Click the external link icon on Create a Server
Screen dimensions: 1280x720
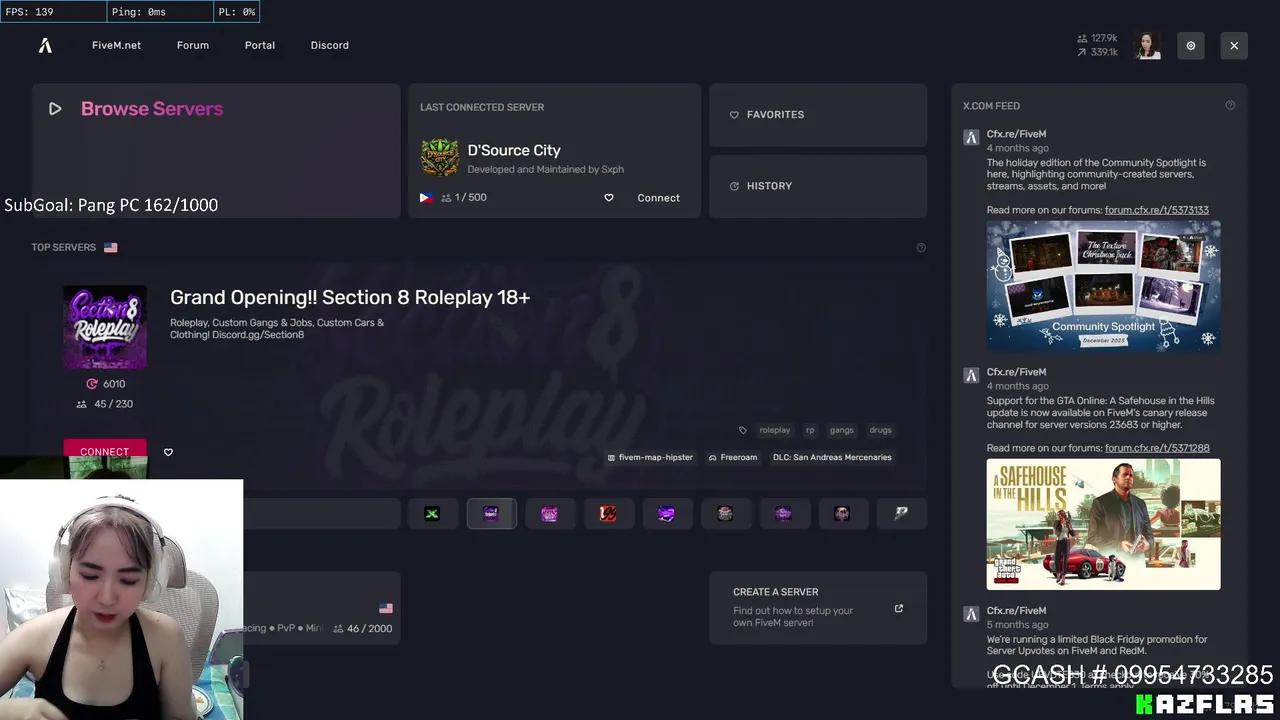click(899, 608)
